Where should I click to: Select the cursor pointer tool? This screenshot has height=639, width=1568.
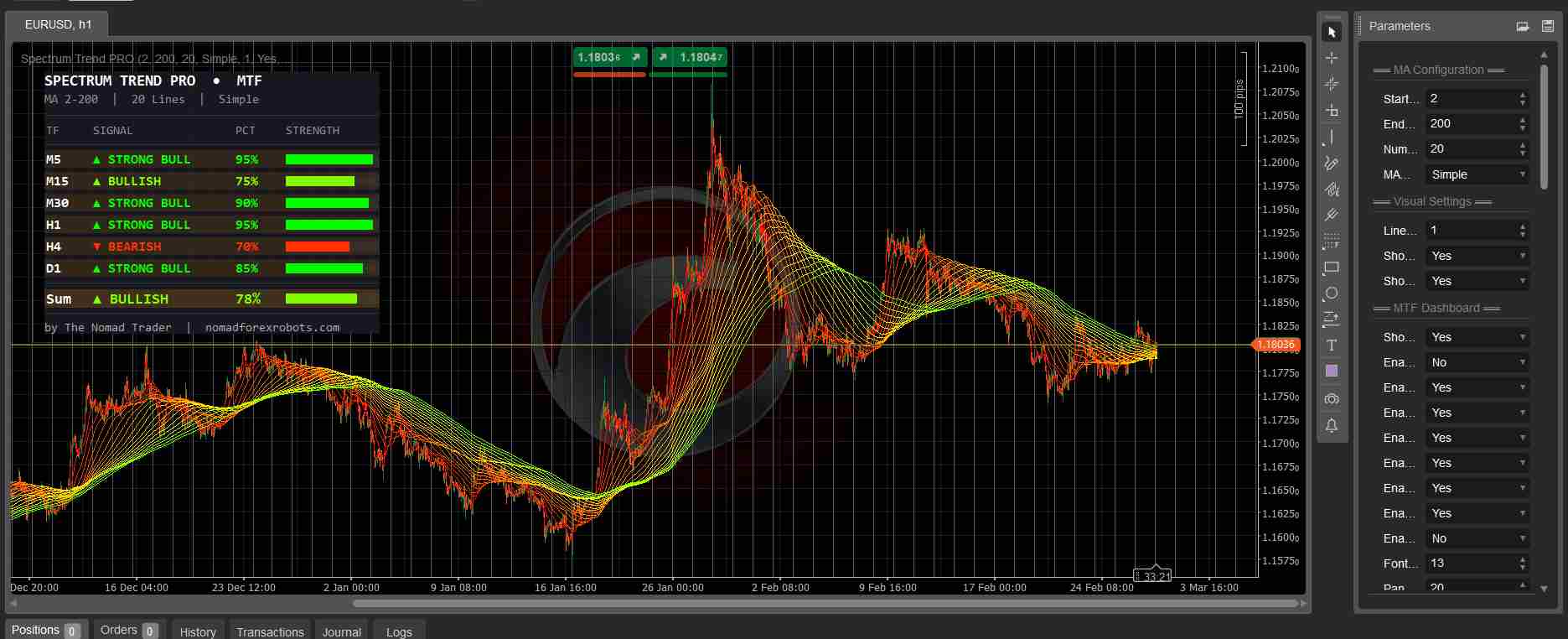(x=1332, y=33)
